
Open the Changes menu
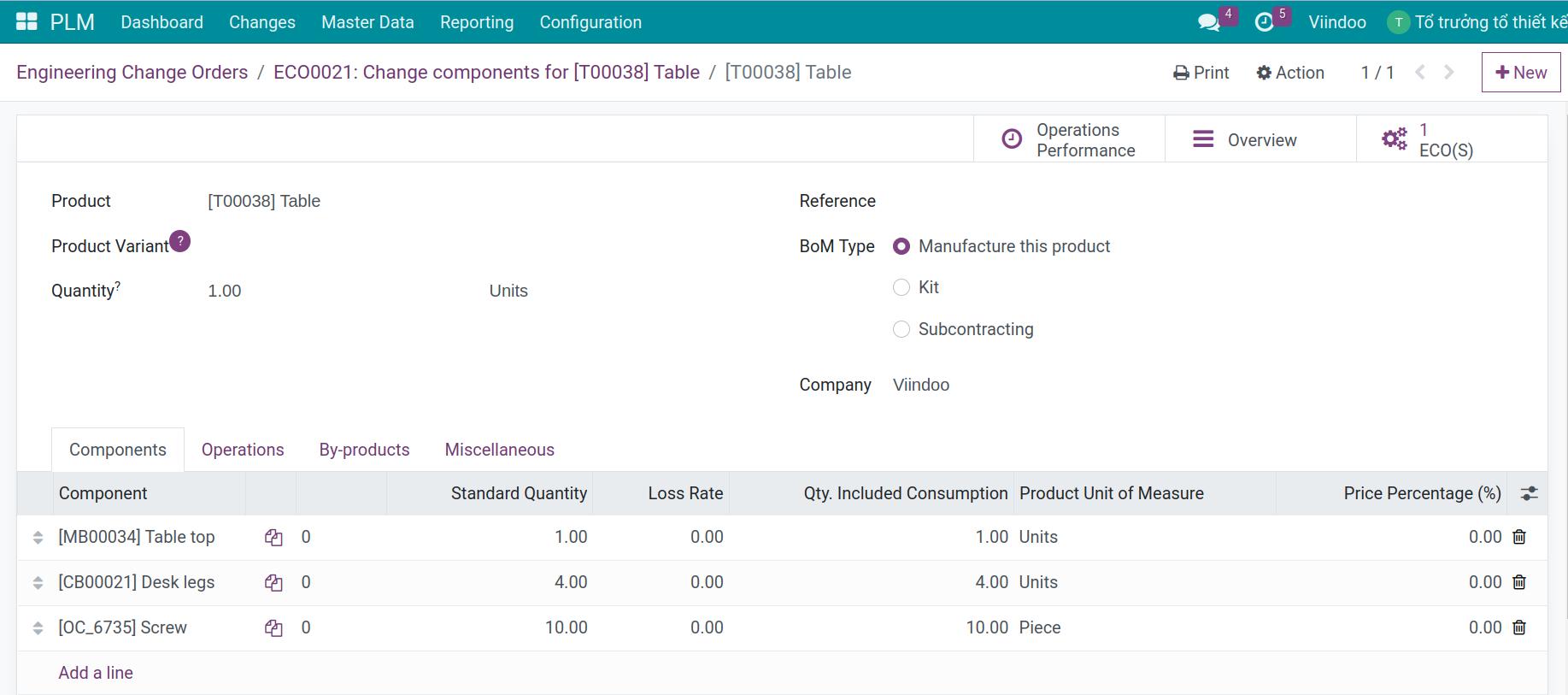[x=262, y=22]
